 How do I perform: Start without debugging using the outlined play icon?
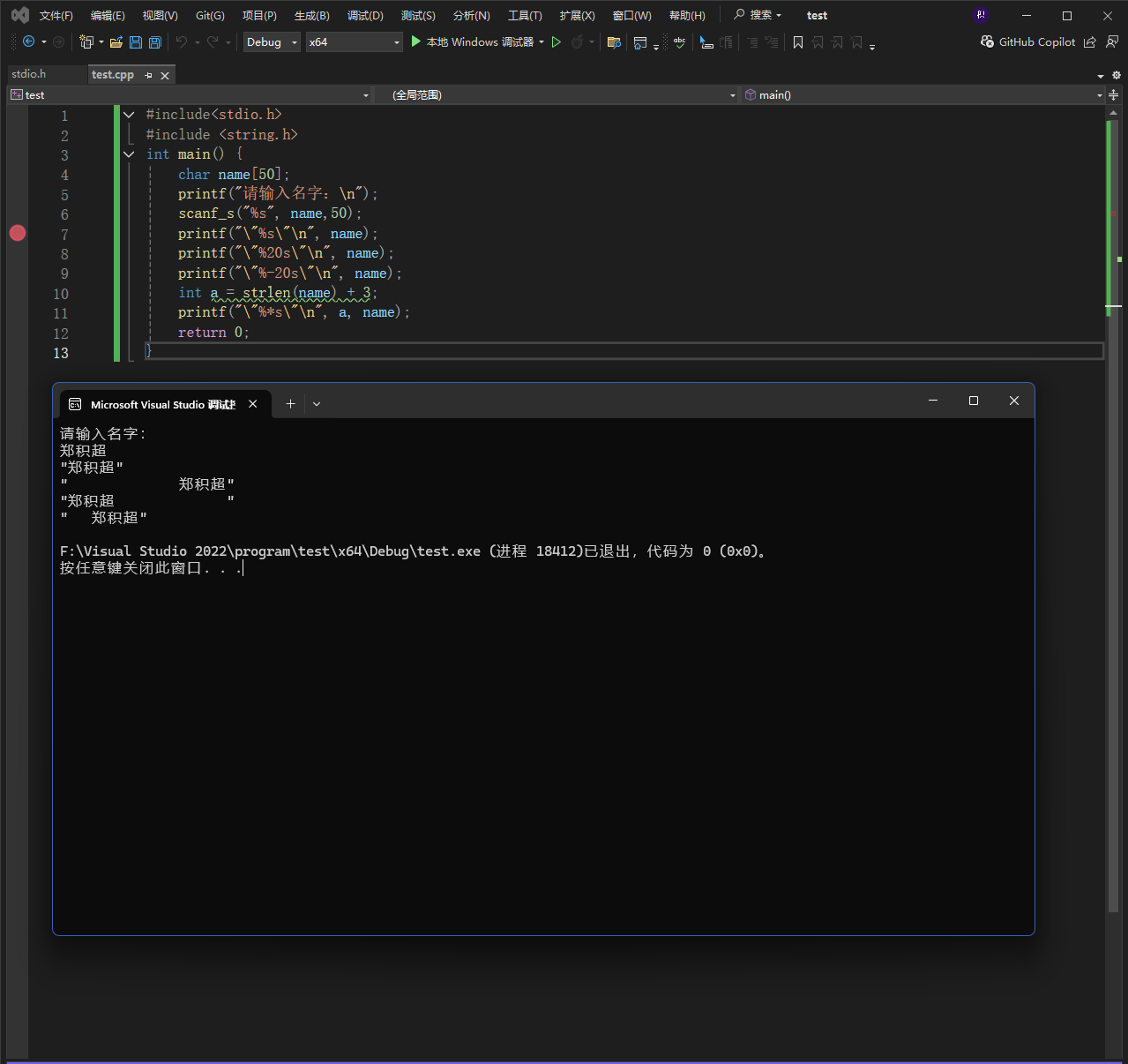click(x=557, y=41)
